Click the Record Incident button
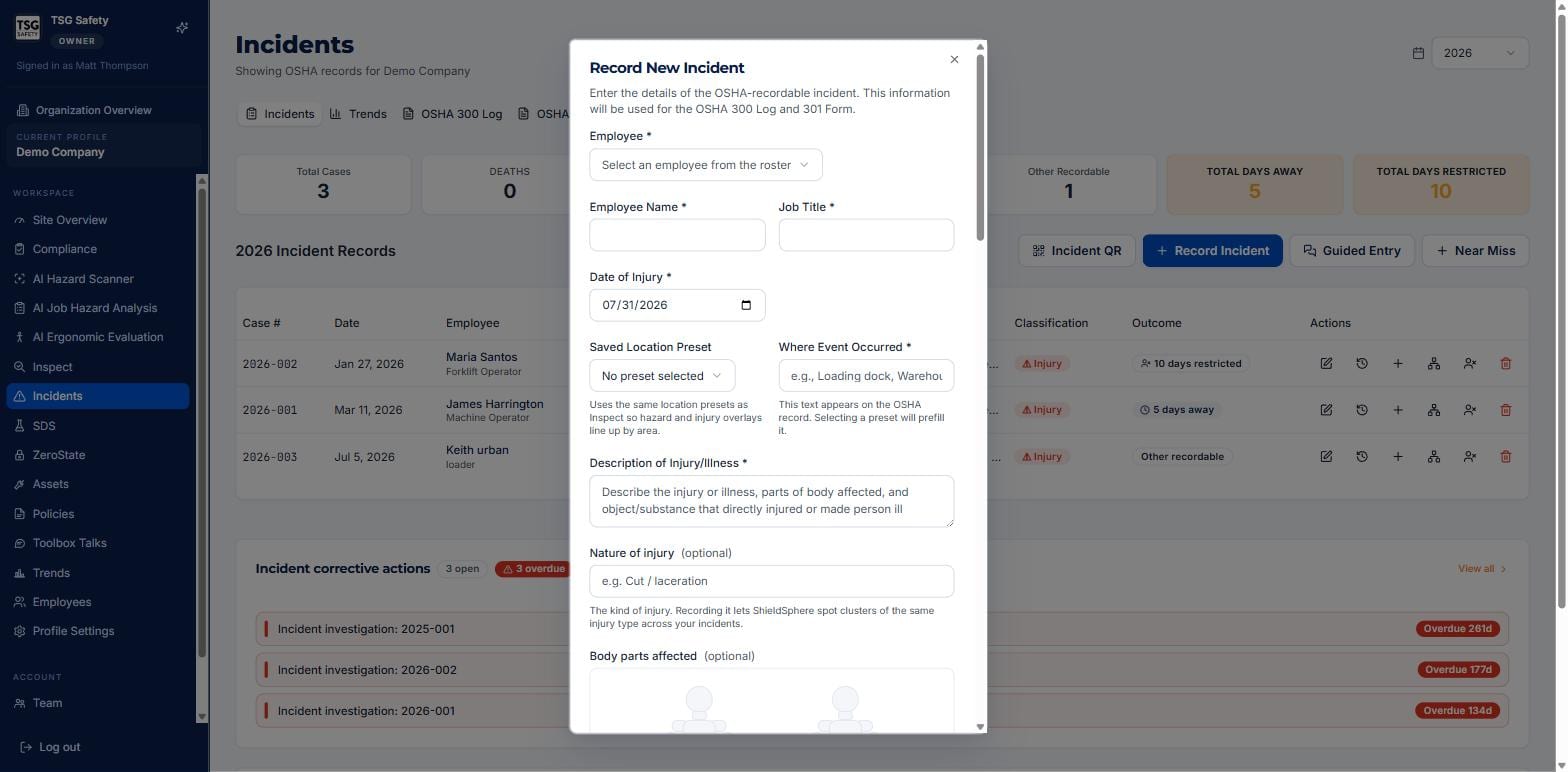This screenshot has width=1568, height=772. (x=1212, y=251)
